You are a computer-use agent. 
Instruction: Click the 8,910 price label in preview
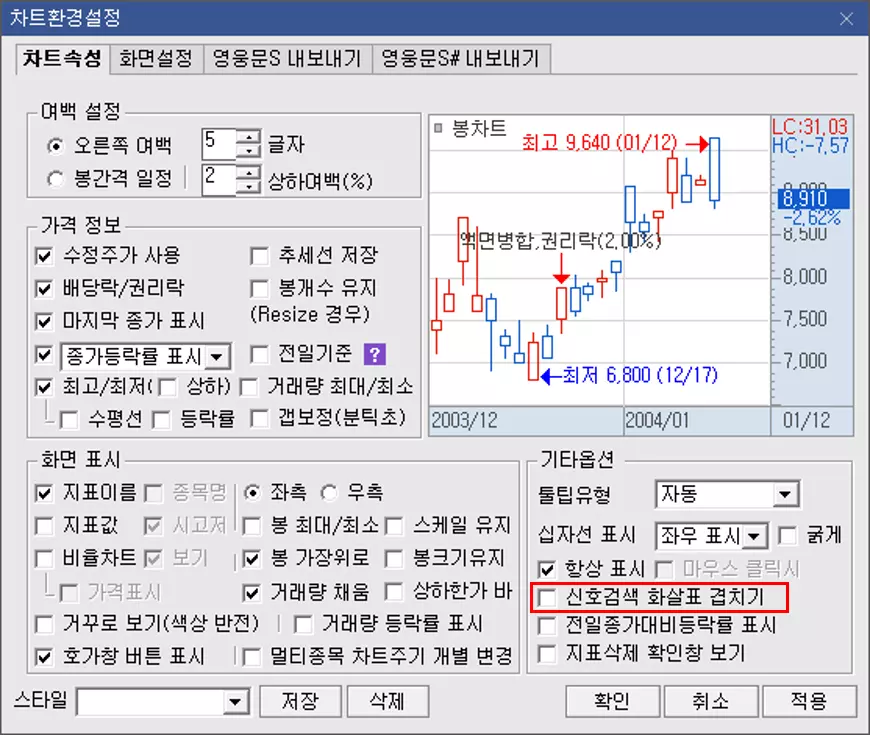pos(813,199)
